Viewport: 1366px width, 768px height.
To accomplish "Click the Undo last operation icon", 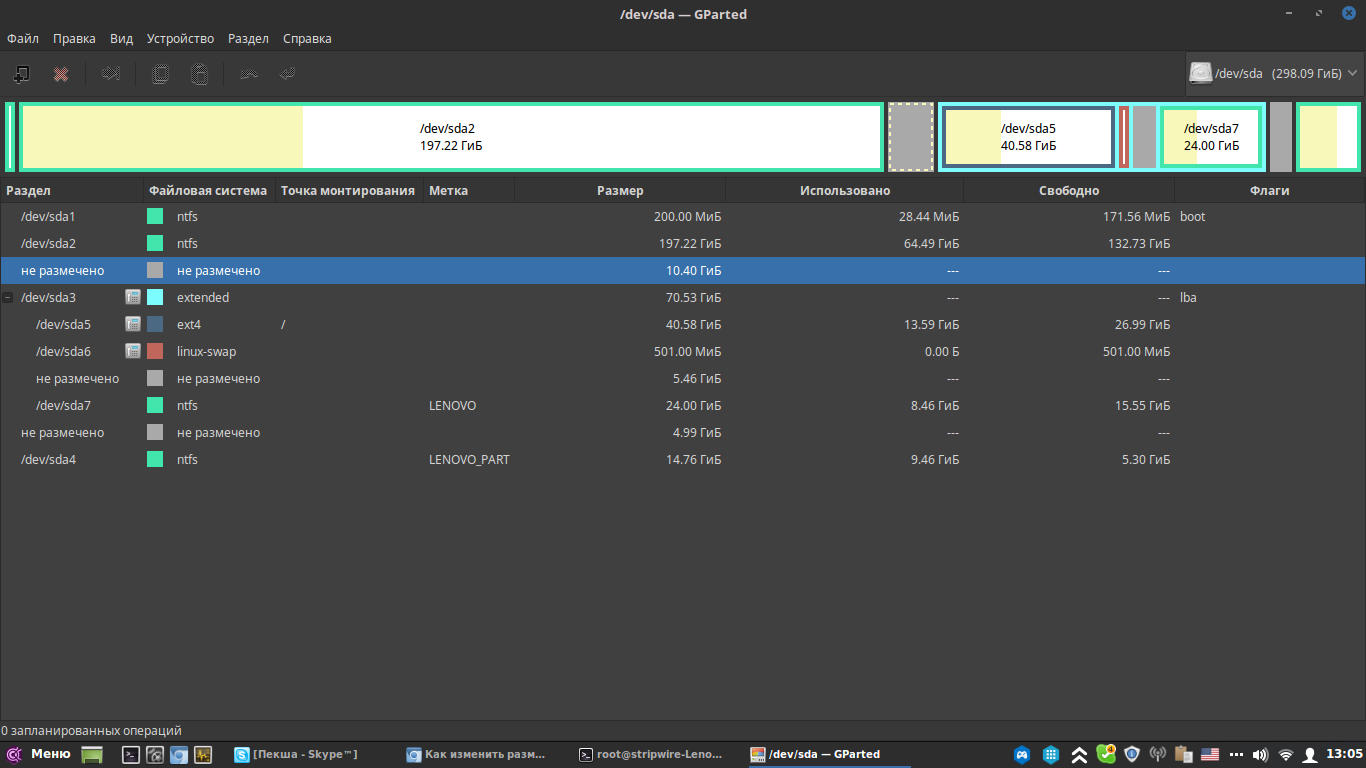I will click(x=249, y=74).
